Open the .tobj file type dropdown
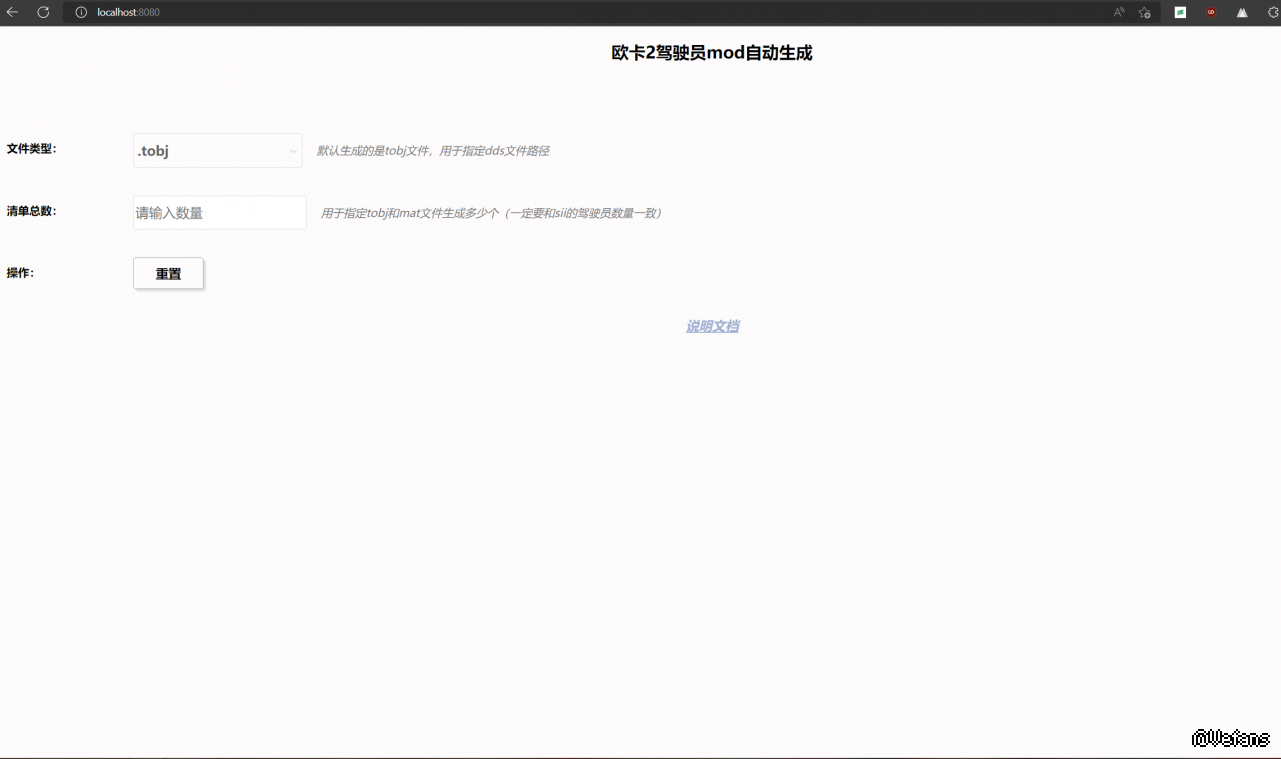This screenshot has width=1281, height=759. 217,151
